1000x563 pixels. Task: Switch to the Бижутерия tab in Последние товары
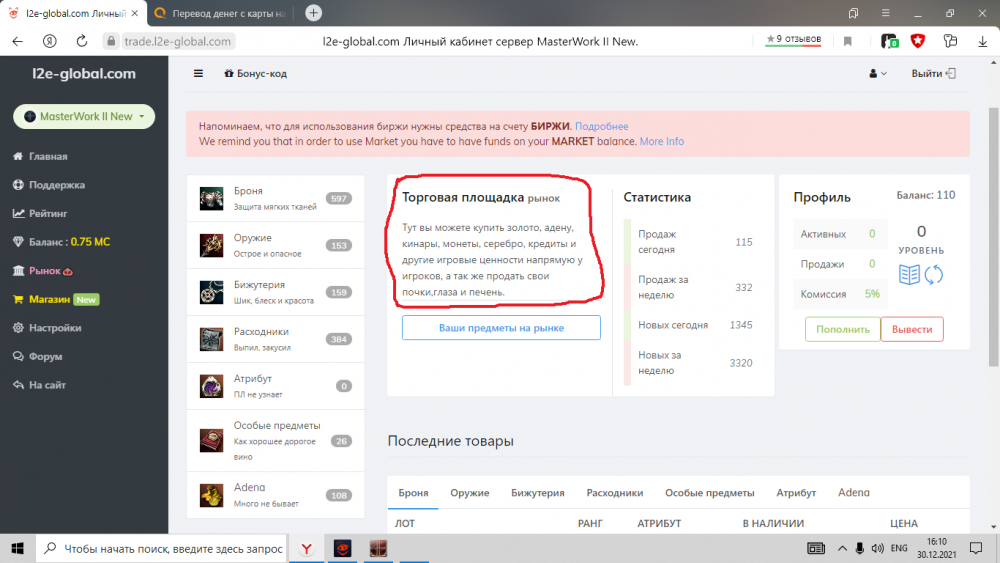click(x=537, y=493)
